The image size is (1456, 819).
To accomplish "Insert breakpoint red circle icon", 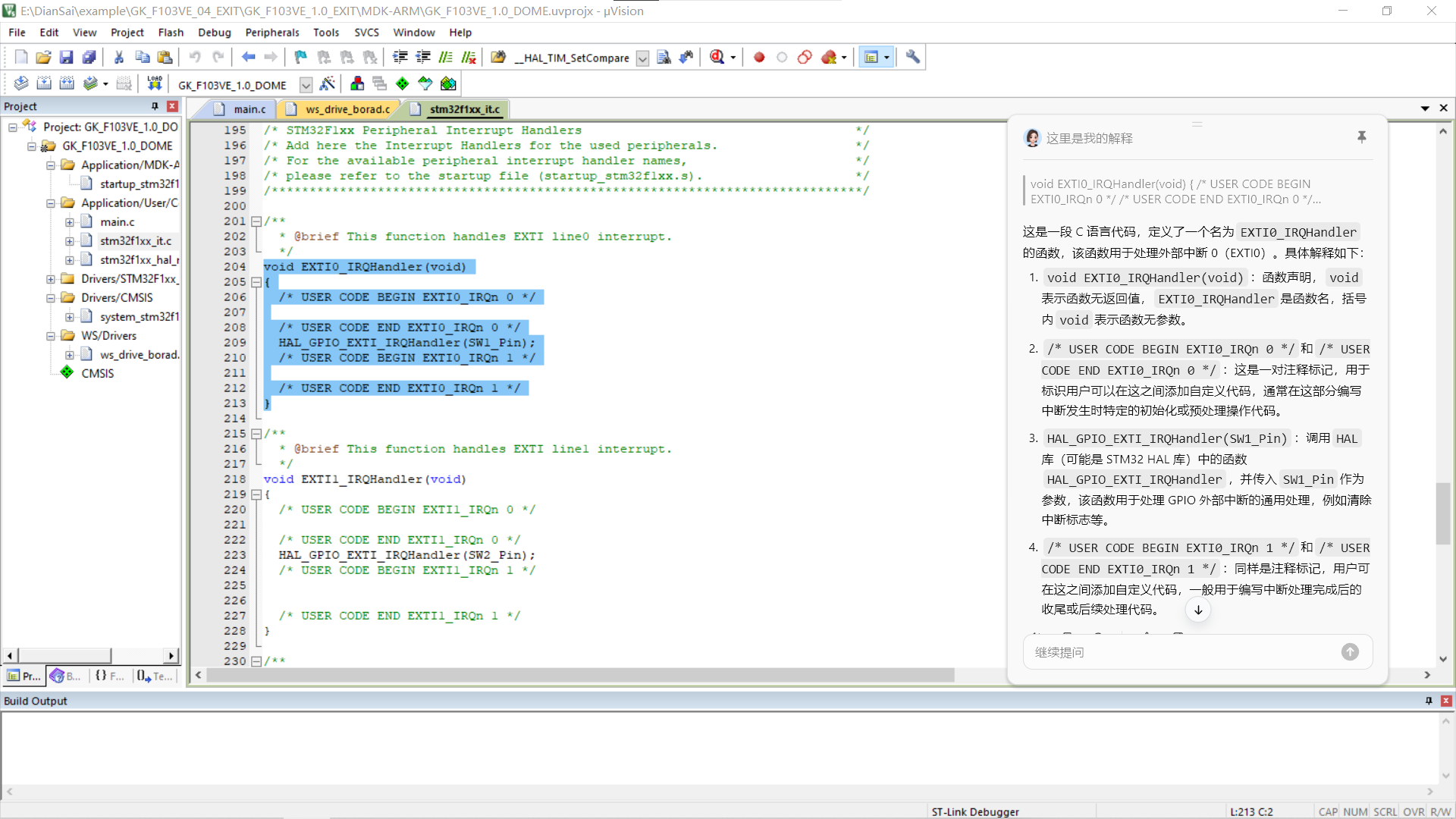I will pos(759,58).
